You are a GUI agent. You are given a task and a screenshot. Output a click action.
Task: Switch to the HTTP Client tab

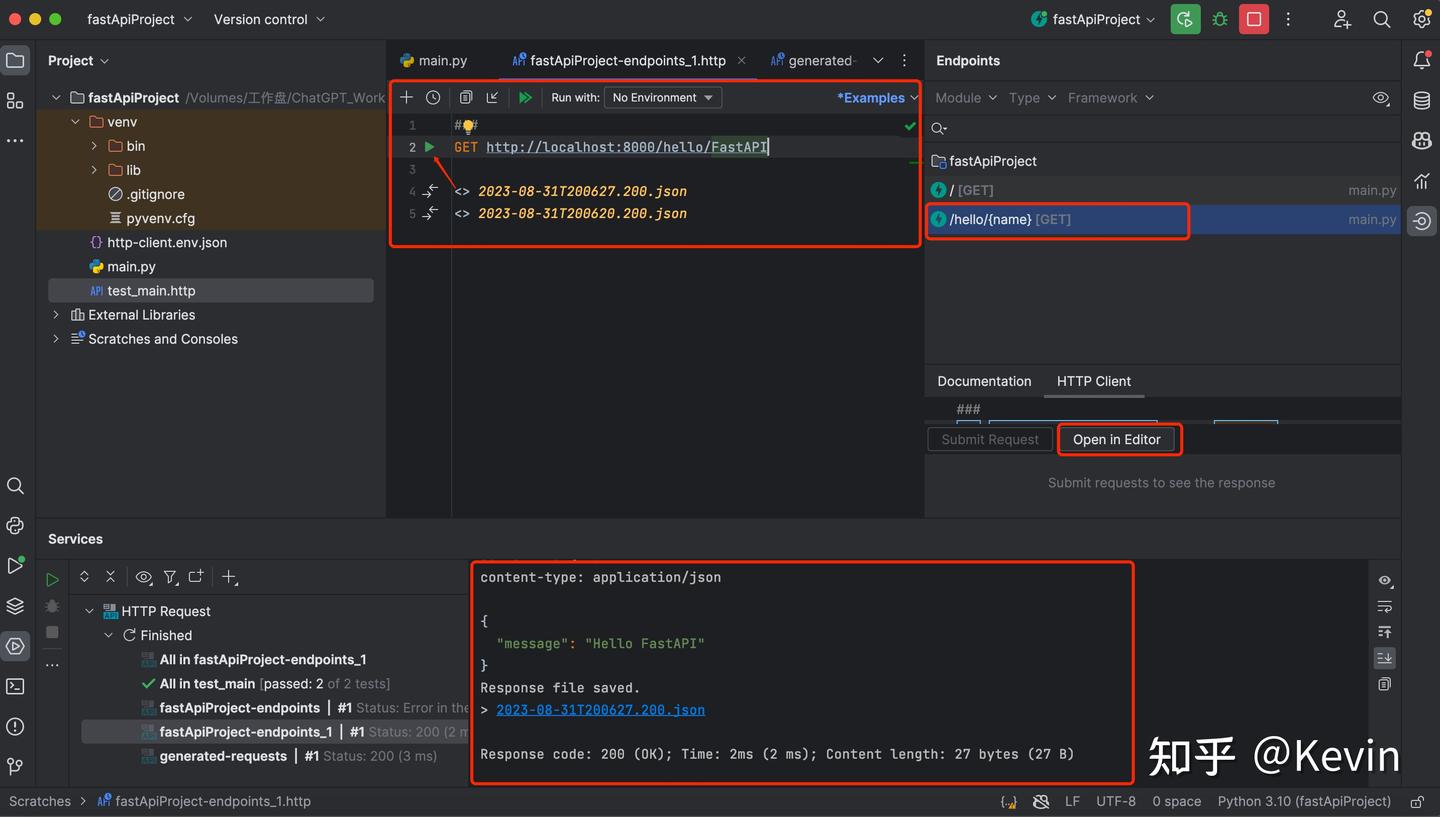pos(1094,381)
